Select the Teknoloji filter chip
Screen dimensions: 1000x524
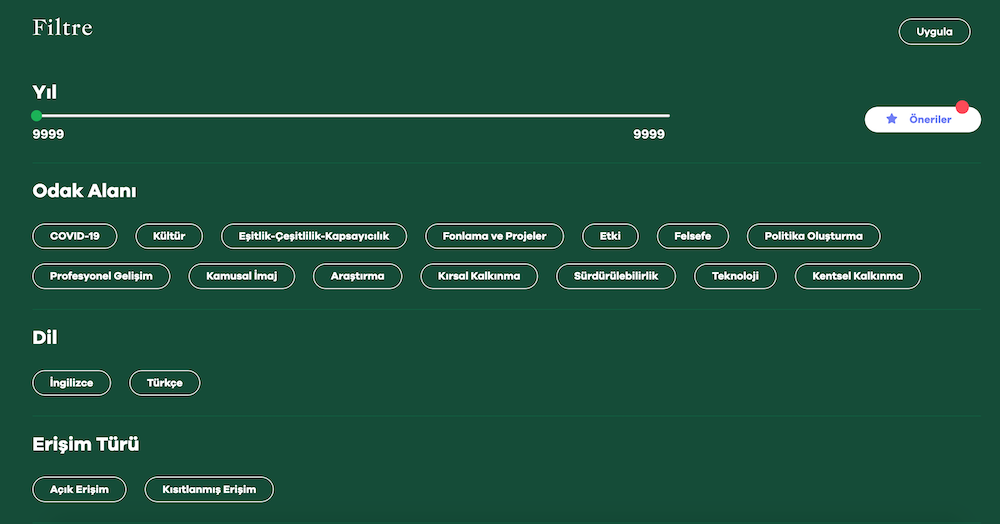click(x=735, y=276)
